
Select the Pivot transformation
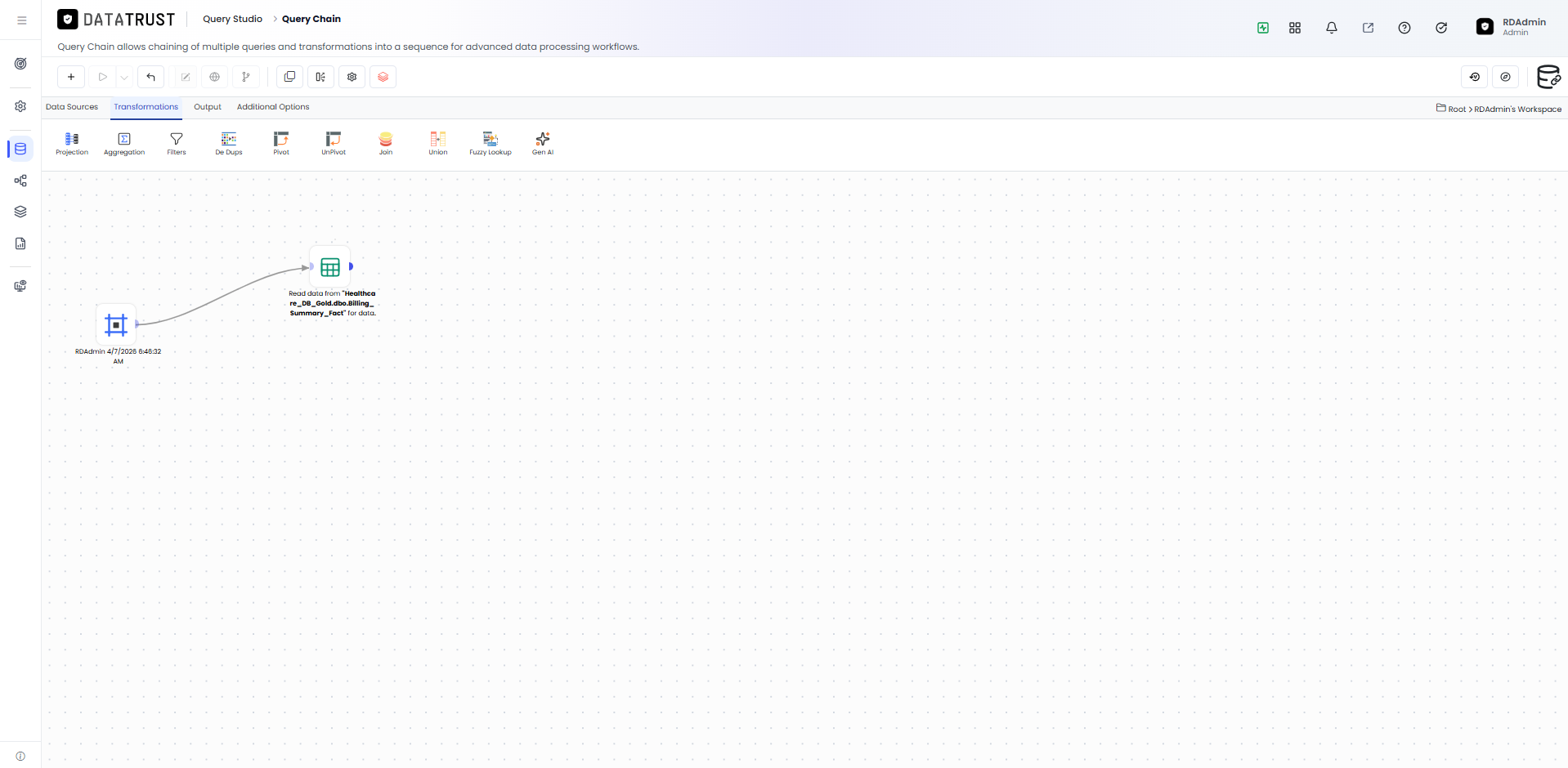tap(281, 143)
